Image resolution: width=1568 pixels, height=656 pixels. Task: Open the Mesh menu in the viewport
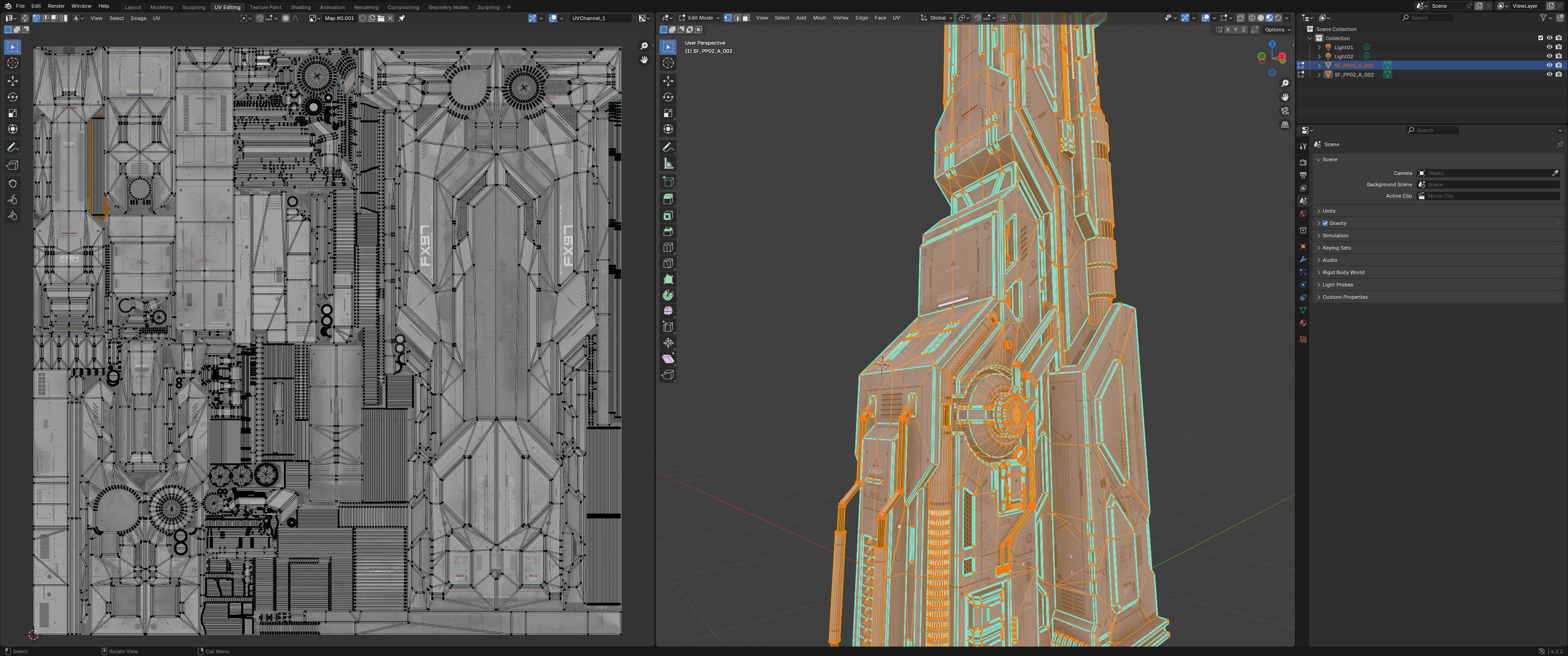pos(819,18)
